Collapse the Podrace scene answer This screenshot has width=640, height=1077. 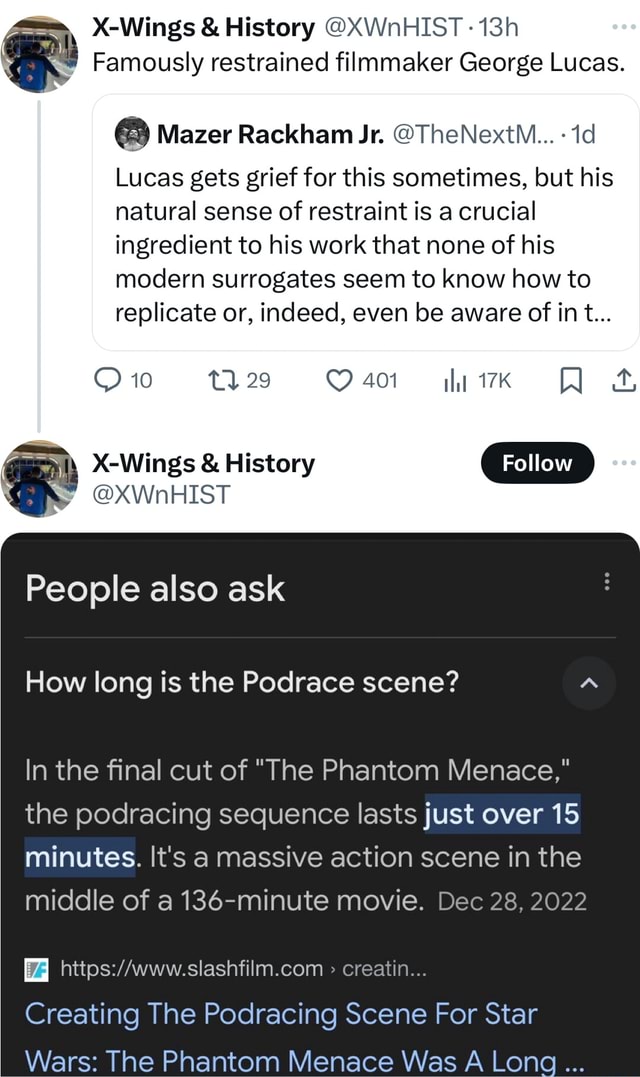point(590,684)
